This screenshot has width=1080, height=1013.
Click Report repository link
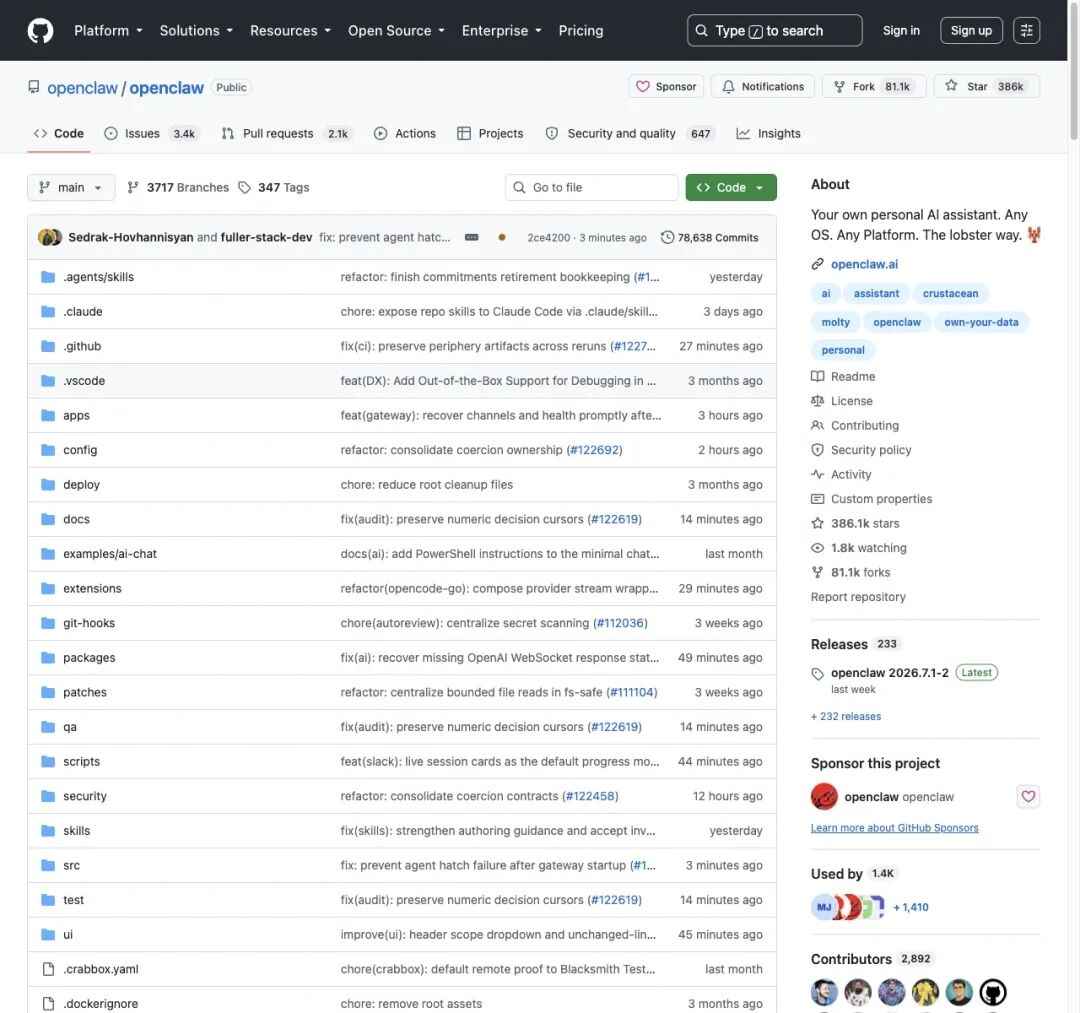[858, 597]
